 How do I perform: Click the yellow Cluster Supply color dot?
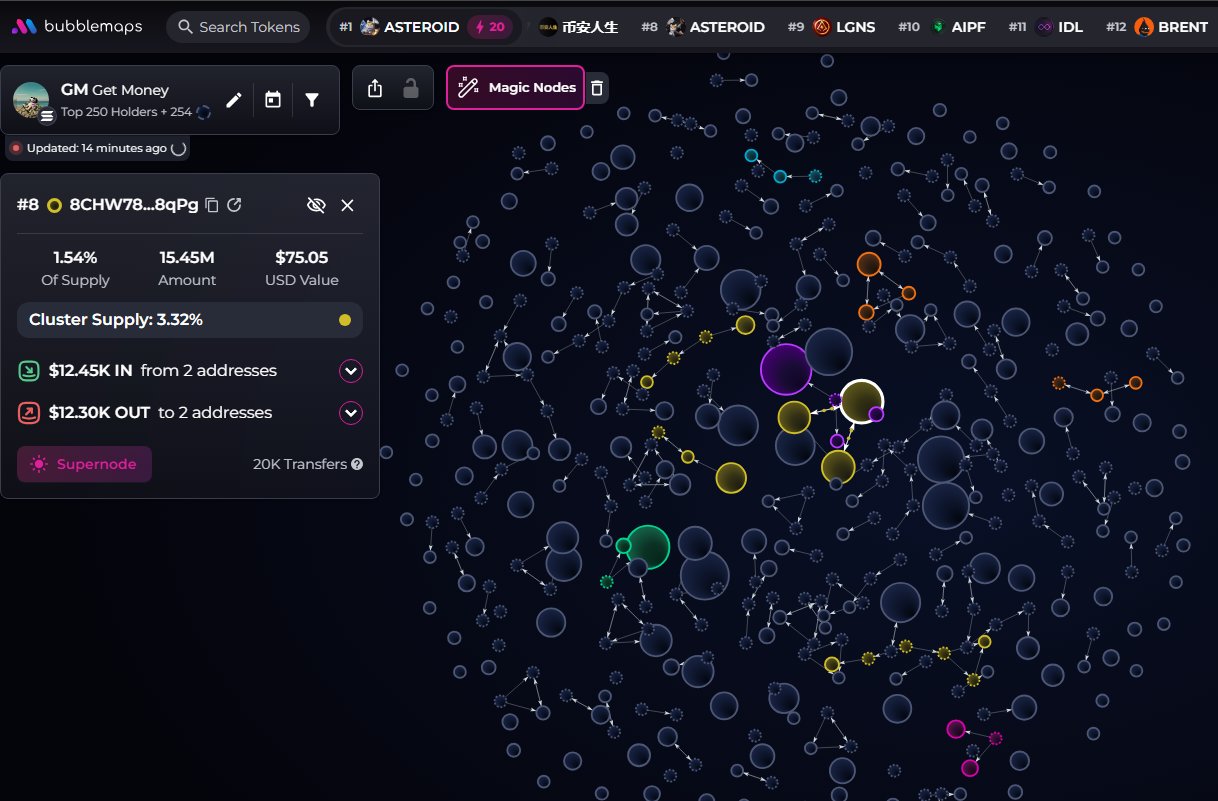click(345, 320)
